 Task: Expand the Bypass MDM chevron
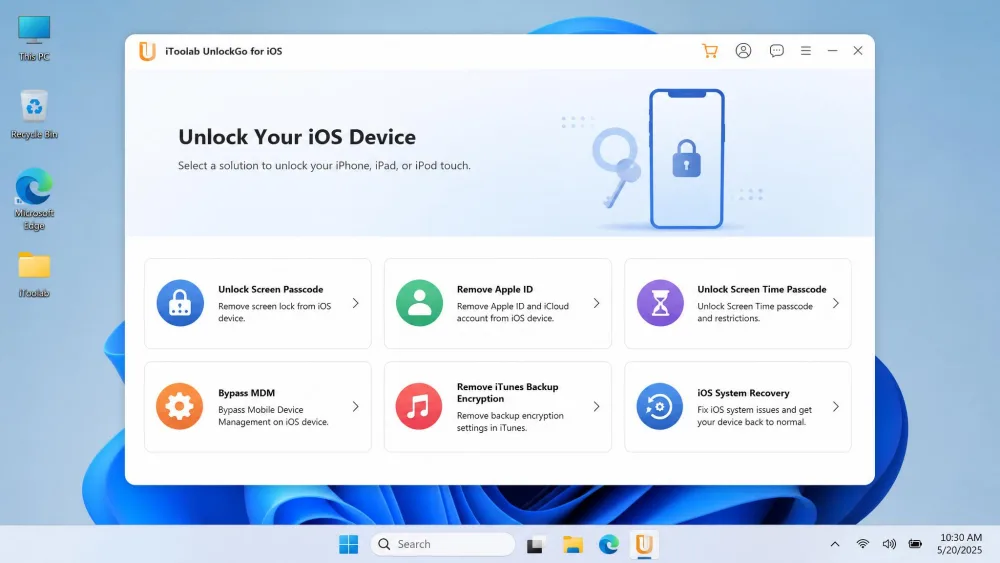(356, 407)
